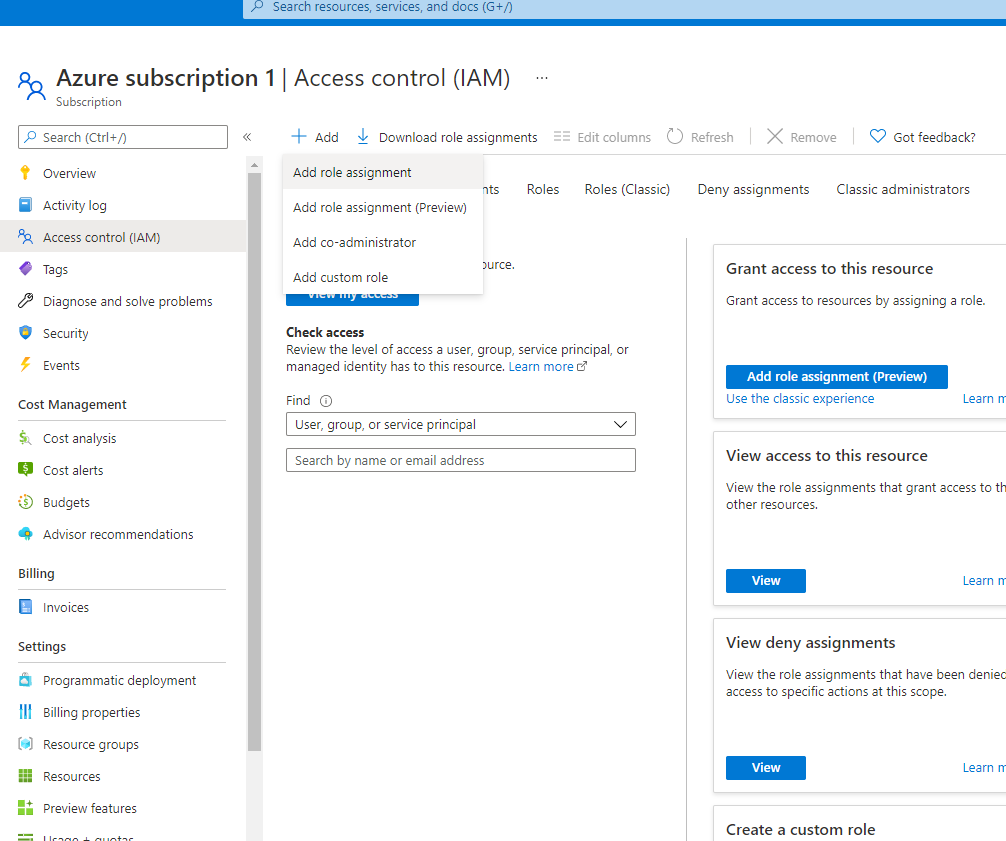Click the Add plus toolbar button
Viewport: 1006px width, 841px height.
(314, 137)
